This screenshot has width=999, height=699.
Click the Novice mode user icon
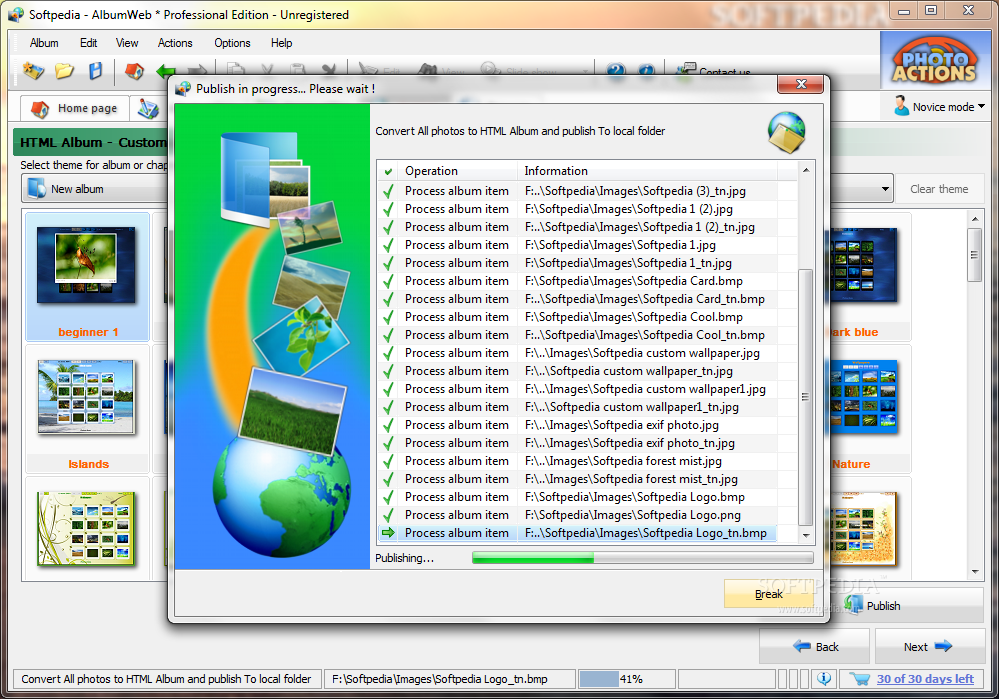click(x=901, y=106)
